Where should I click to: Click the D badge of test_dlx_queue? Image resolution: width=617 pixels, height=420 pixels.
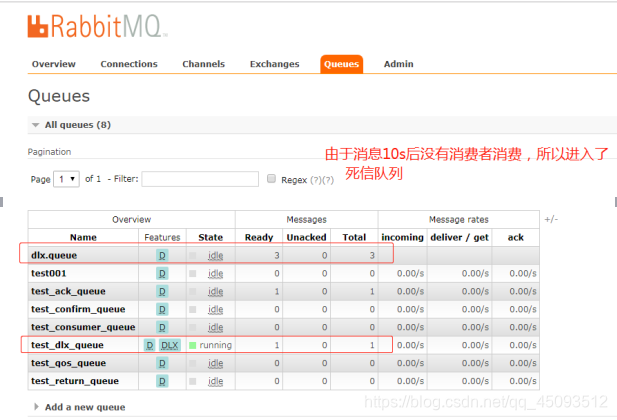[x=150, y=345]
